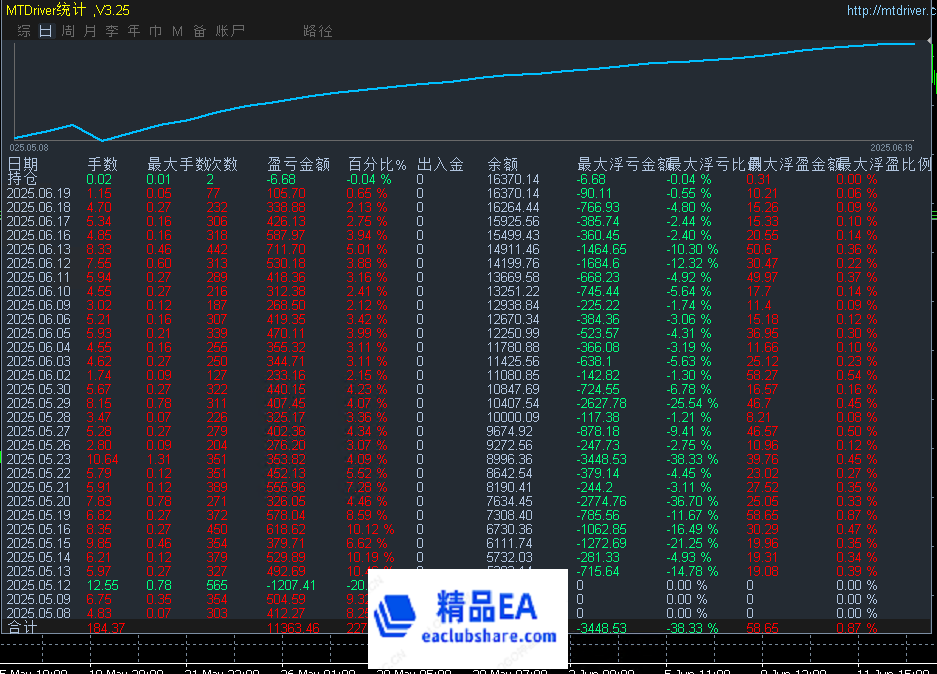Switch to the 账户 account tab
The width and height of the screenshot is (937, 674).
click(230, 31)
